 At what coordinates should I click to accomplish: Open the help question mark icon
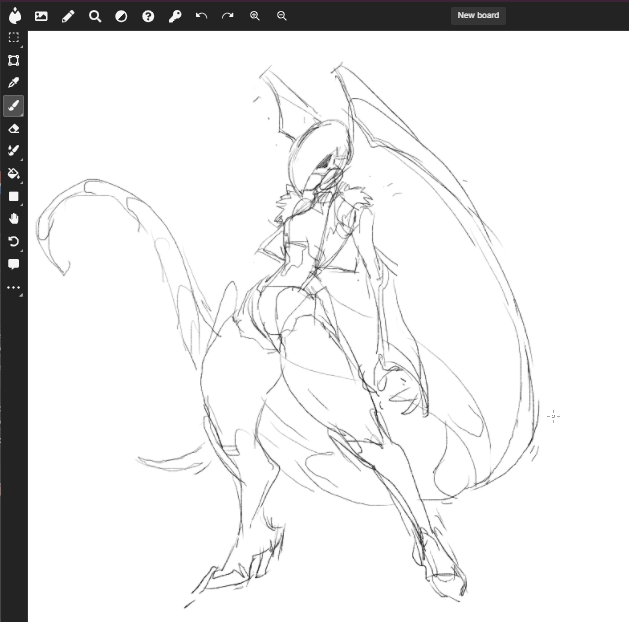point(148,16)
